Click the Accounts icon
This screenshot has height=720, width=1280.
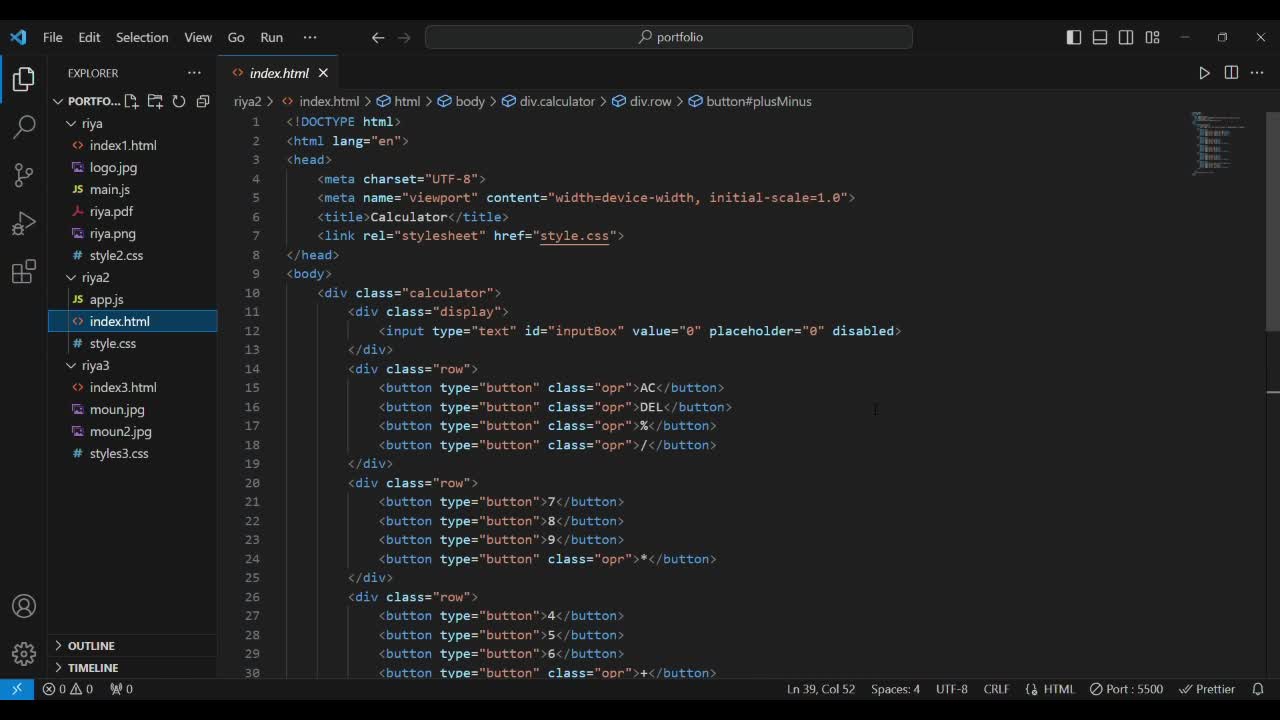point(24,607)
